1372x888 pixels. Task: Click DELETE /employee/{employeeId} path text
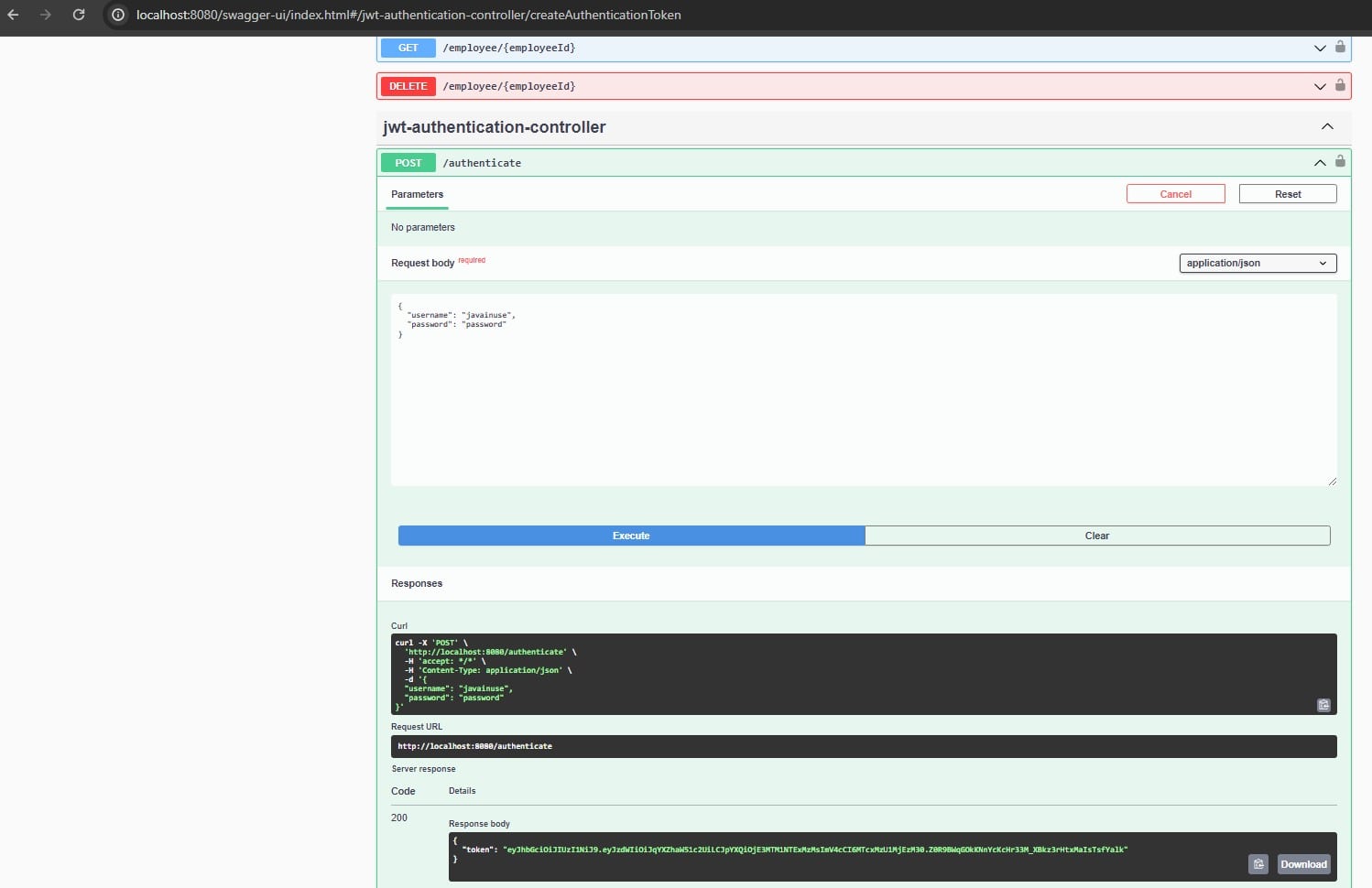pos(509,86)
